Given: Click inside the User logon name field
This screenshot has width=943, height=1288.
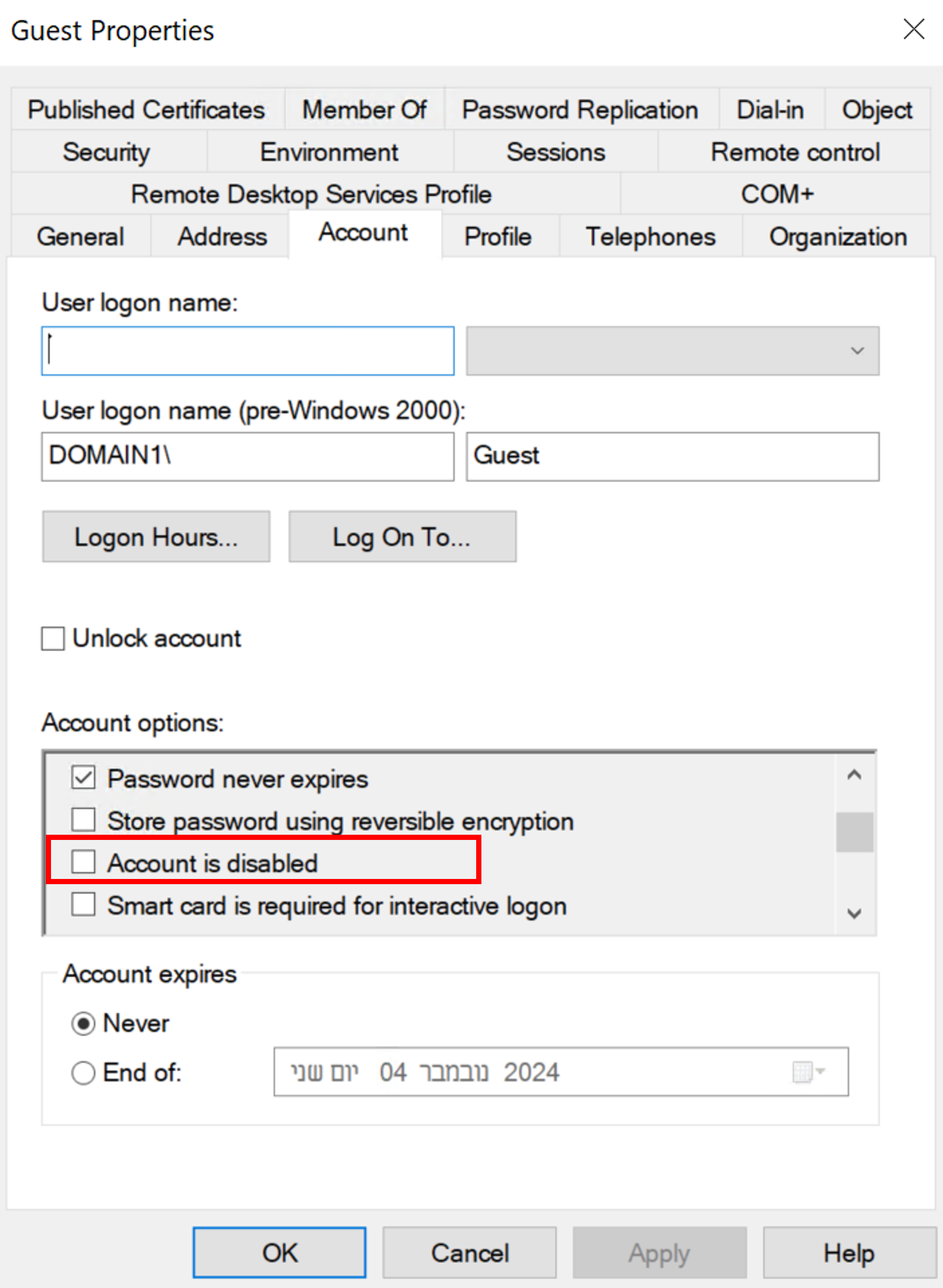Looking at the screenshot, I should pyautogui.click(x=247, y=350).
